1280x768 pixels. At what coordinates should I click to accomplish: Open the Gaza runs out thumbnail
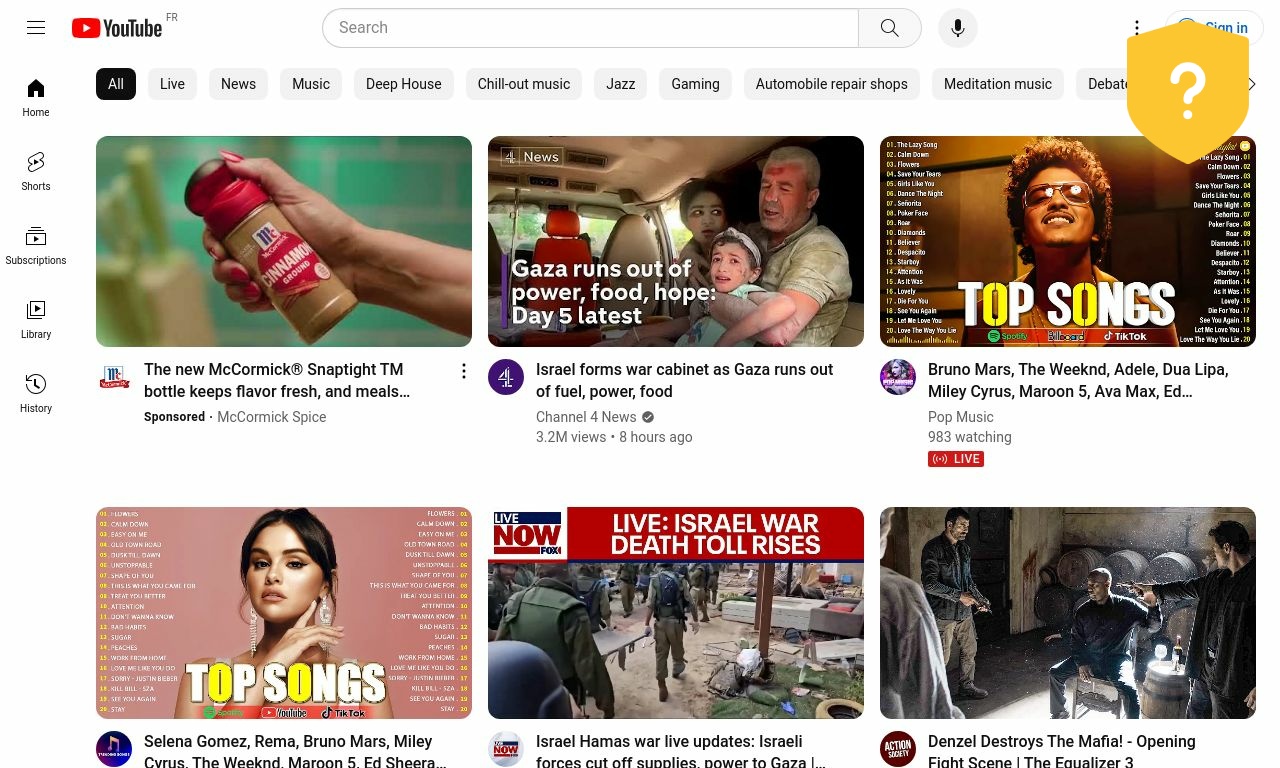point(676,241)
